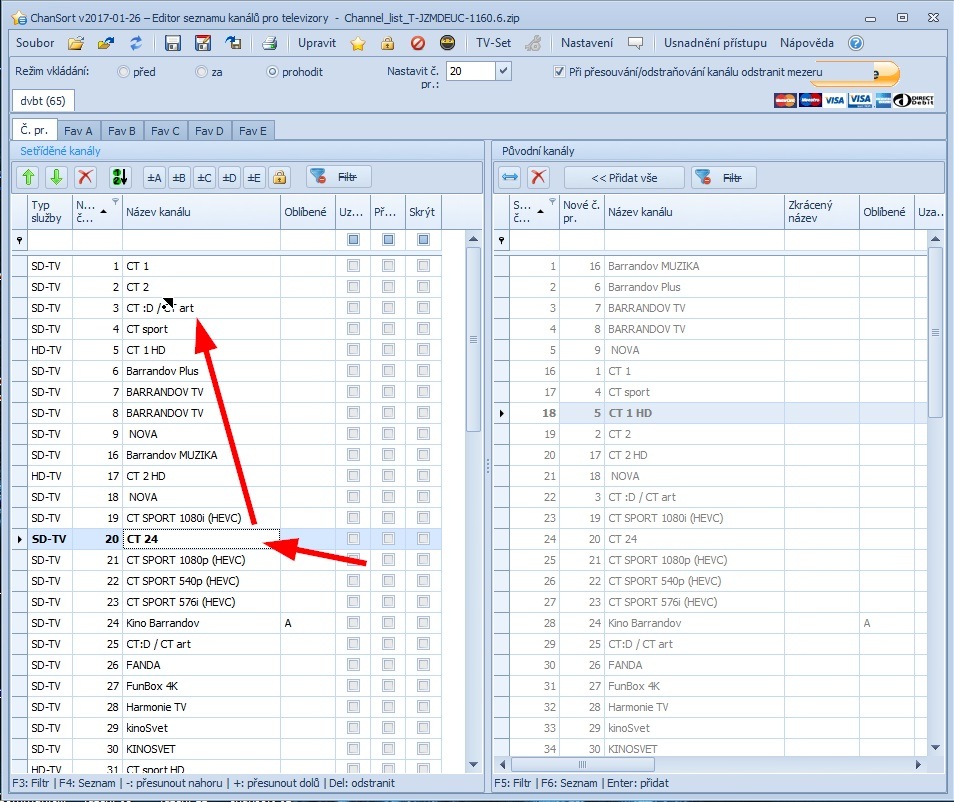Click the S... č... column filter icon in original list
The image size is (954, 802).
click(552, 201)
